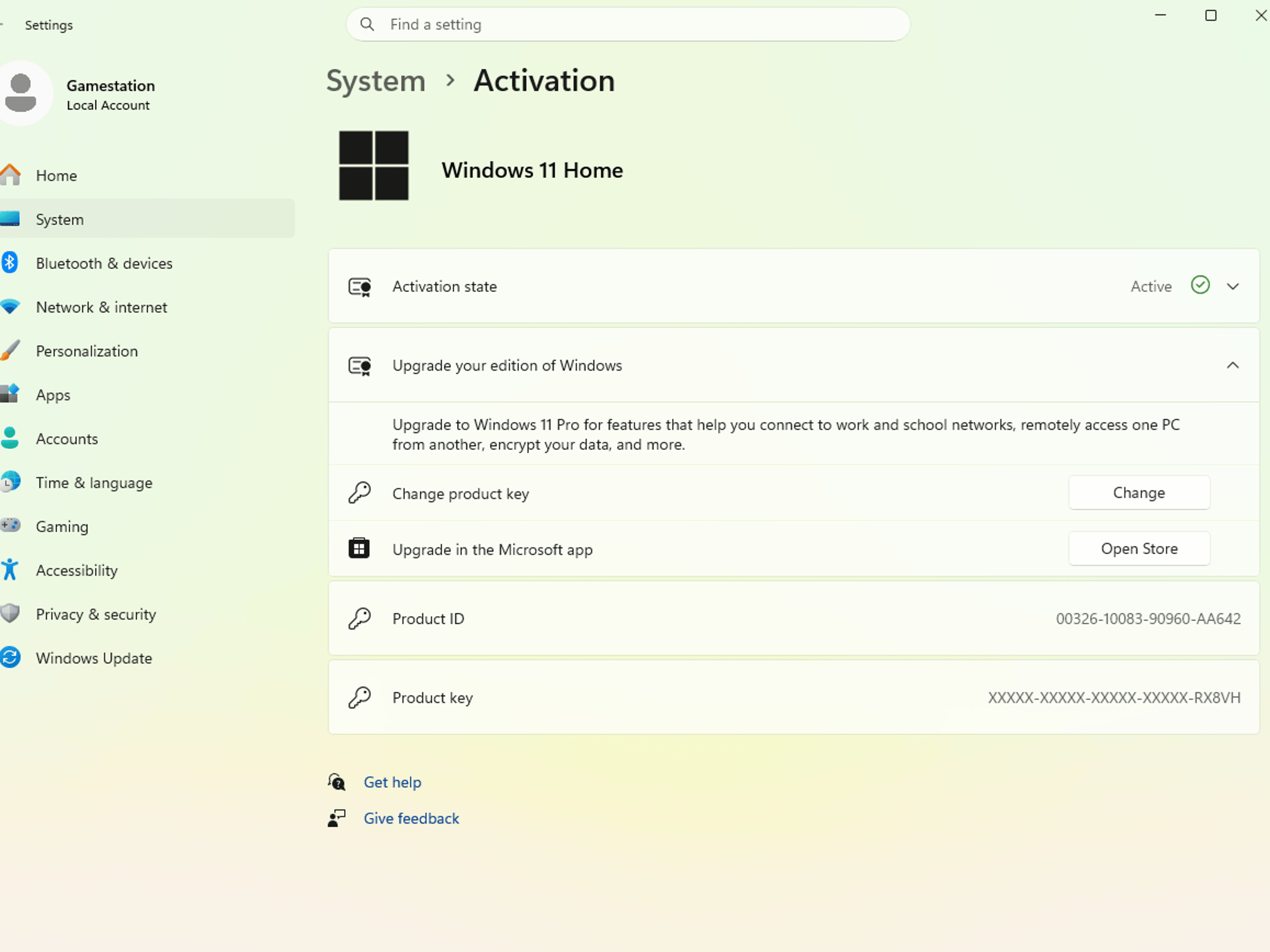Viewport: 1270px width, 952px height.
Task: Collapse Upgrade your edition of Windows
Action: point(1233,365)
